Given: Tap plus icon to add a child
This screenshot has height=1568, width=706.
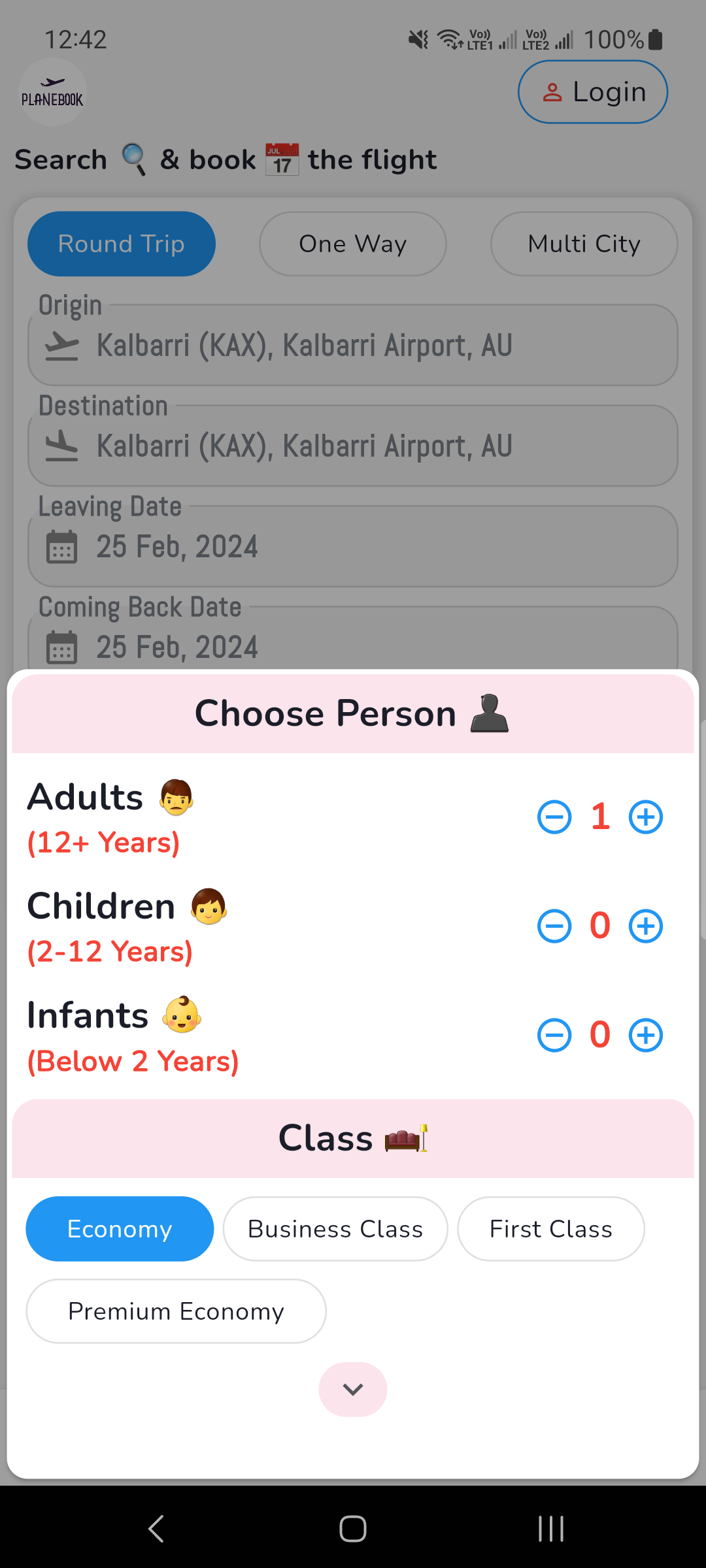Looking at the screenshot, I should pyautogui.click(x=646, y=926).
